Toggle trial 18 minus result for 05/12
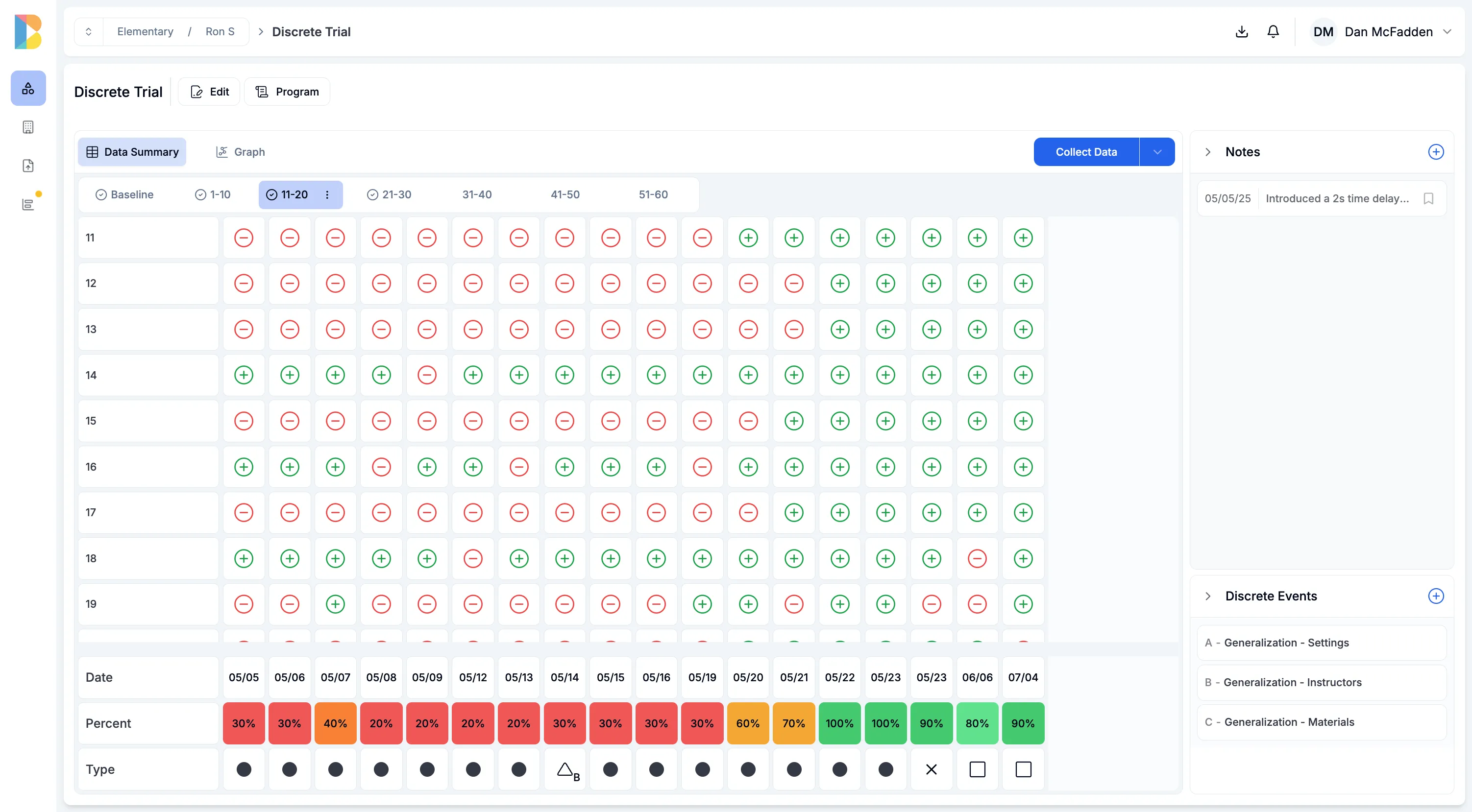 pos(473,558)
